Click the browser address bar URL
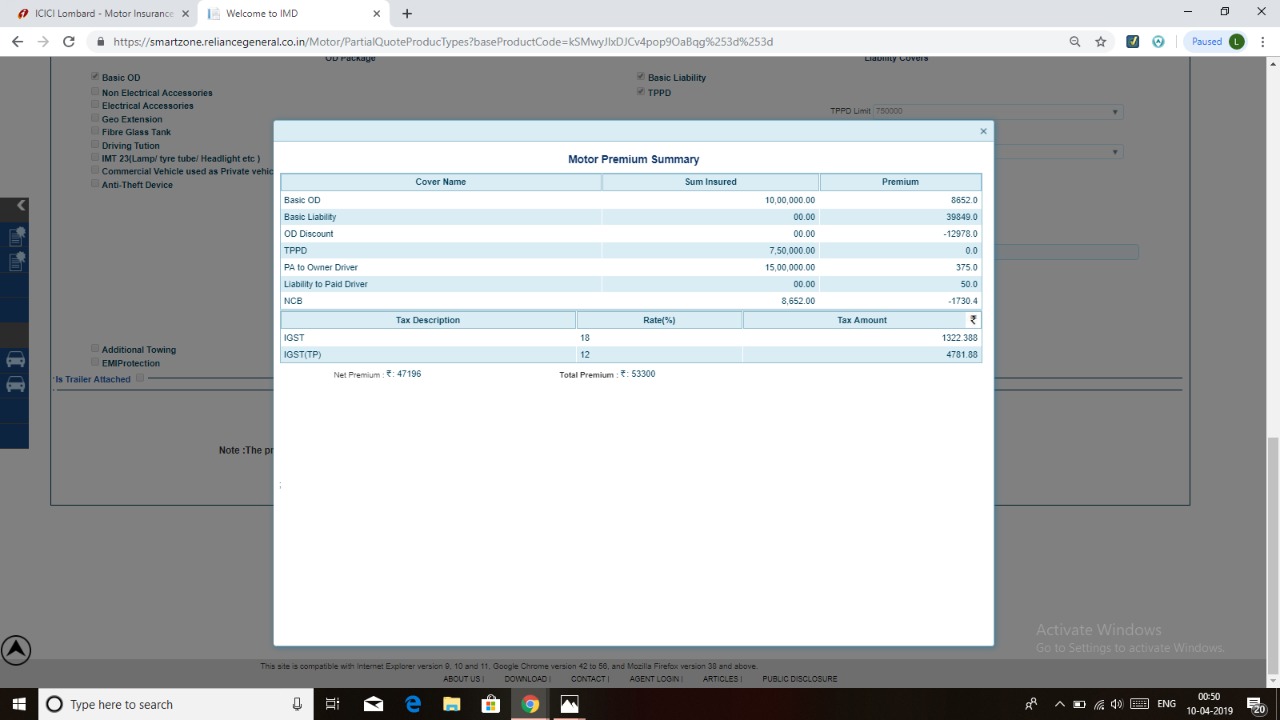The width and height of the screenshot is (1280, 720). point(443,42)
